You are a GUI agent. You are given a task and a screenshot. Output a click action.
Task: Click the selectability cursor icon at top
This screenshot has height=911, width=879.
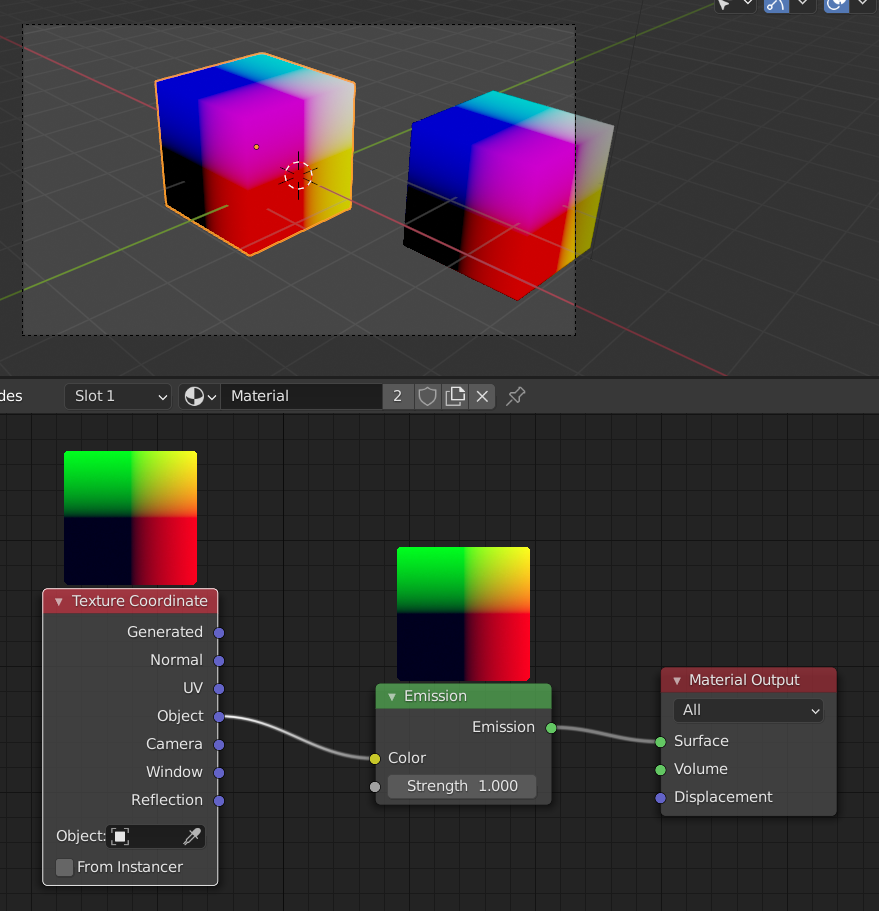click(724, 5)
